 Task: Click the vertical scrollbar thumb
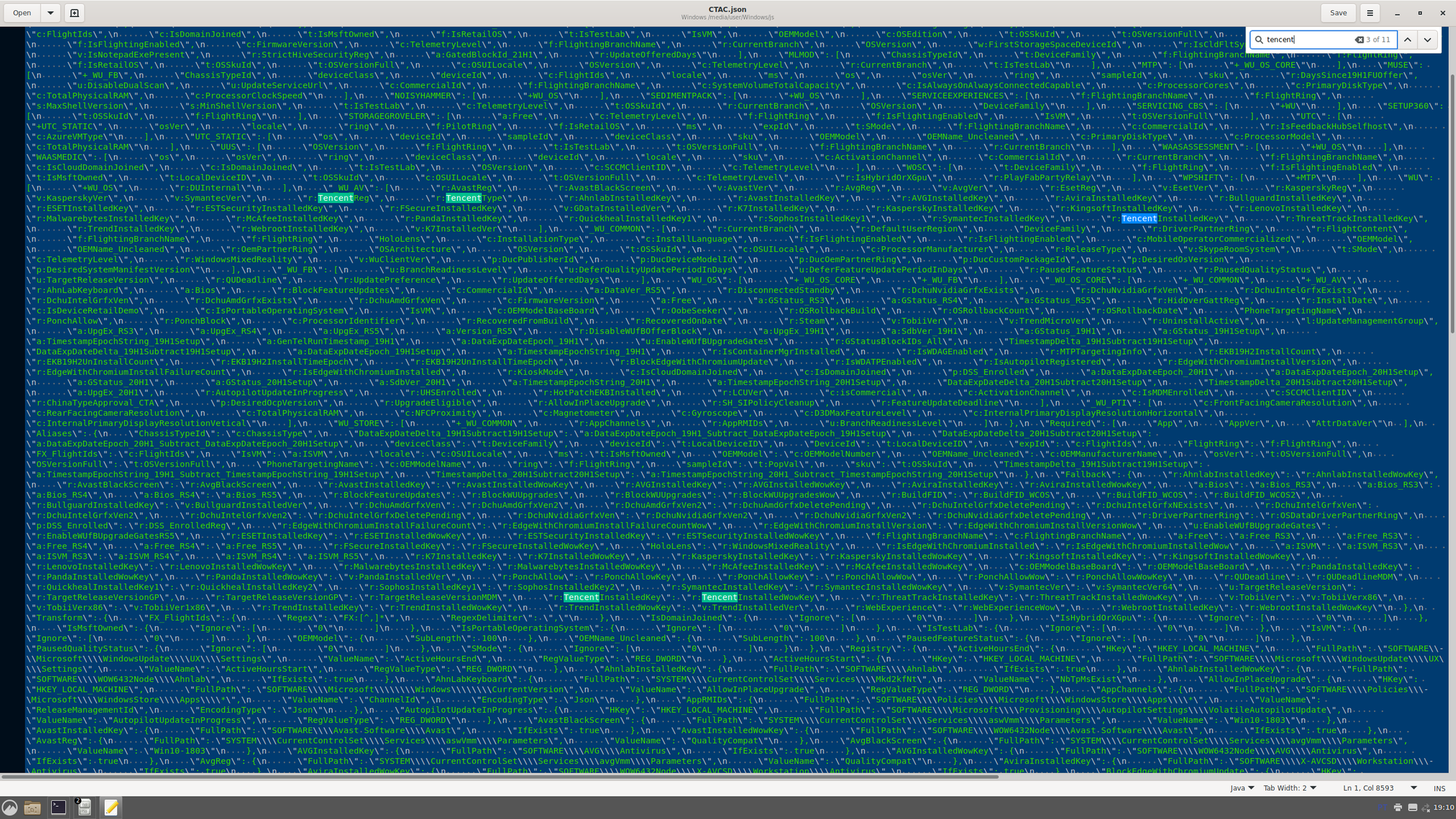tap(1451, 204)
